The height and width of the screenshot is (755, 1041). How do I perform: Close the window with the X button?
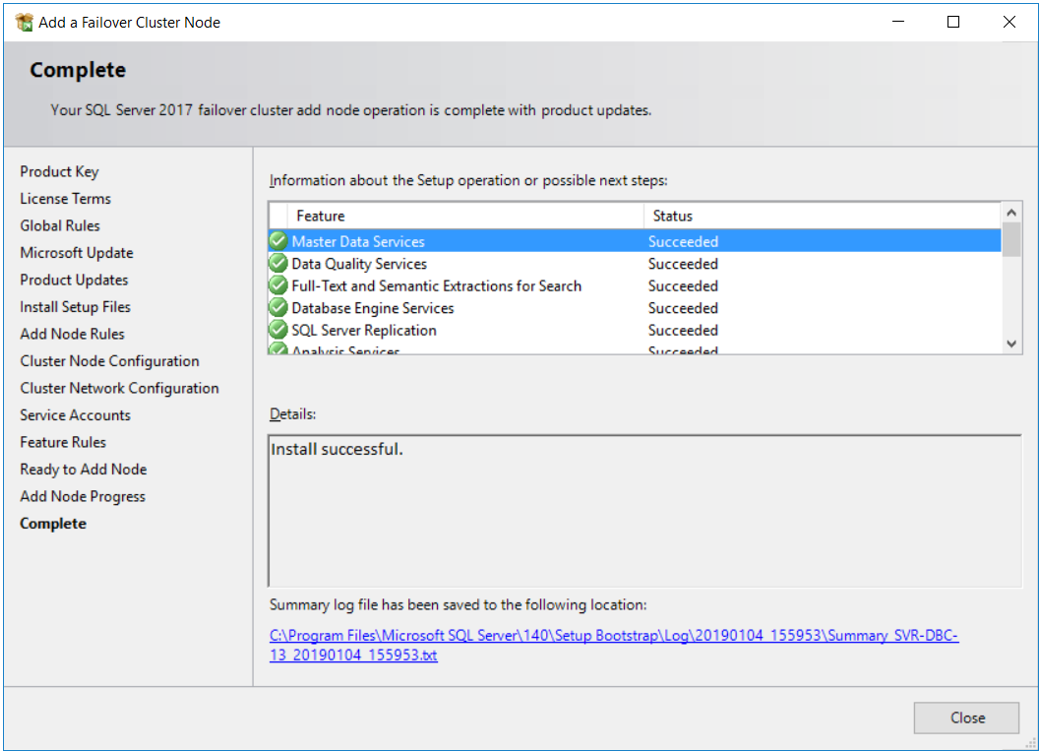tap(1008, 22)
